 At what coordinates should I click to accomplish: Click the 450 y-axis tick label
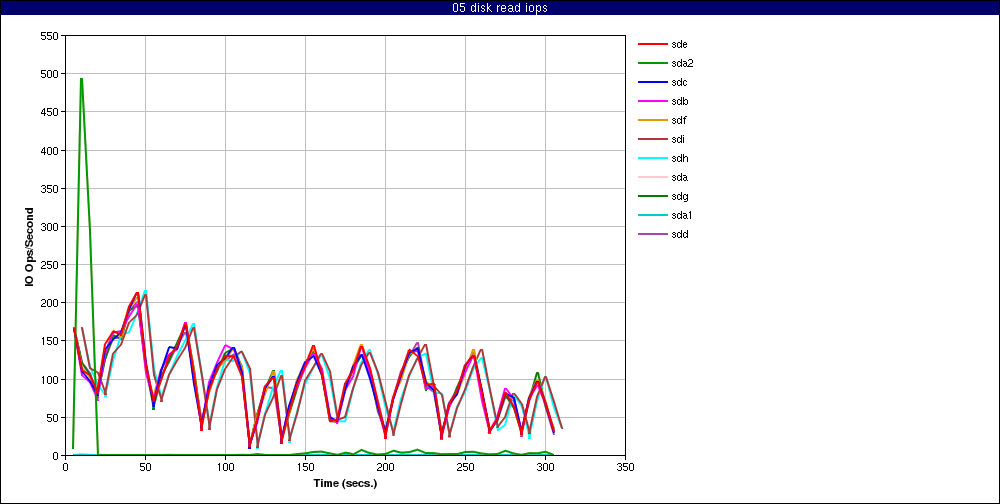(x=49, y=112)
